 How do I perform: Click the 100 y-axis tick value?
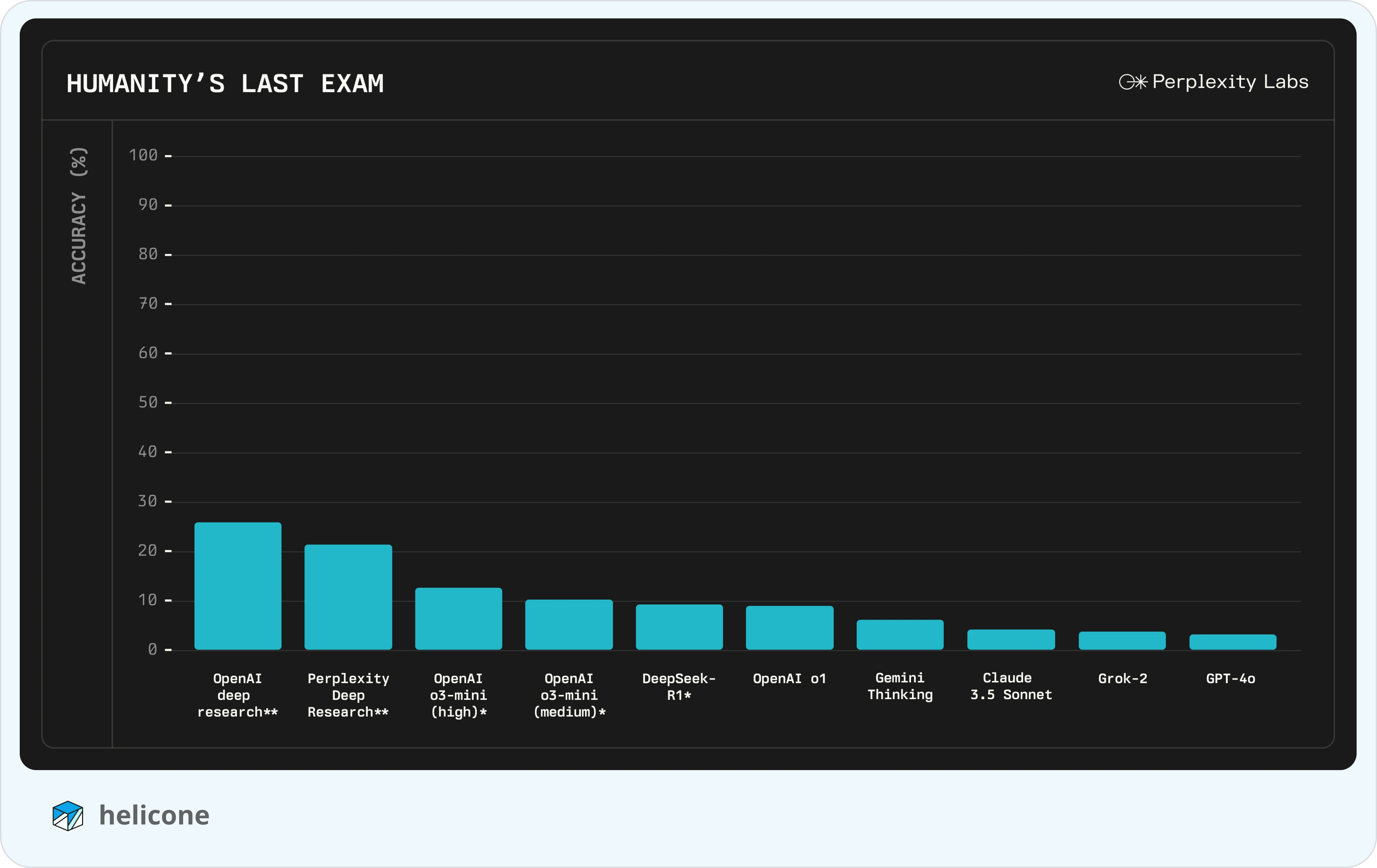tap(143, 155)
